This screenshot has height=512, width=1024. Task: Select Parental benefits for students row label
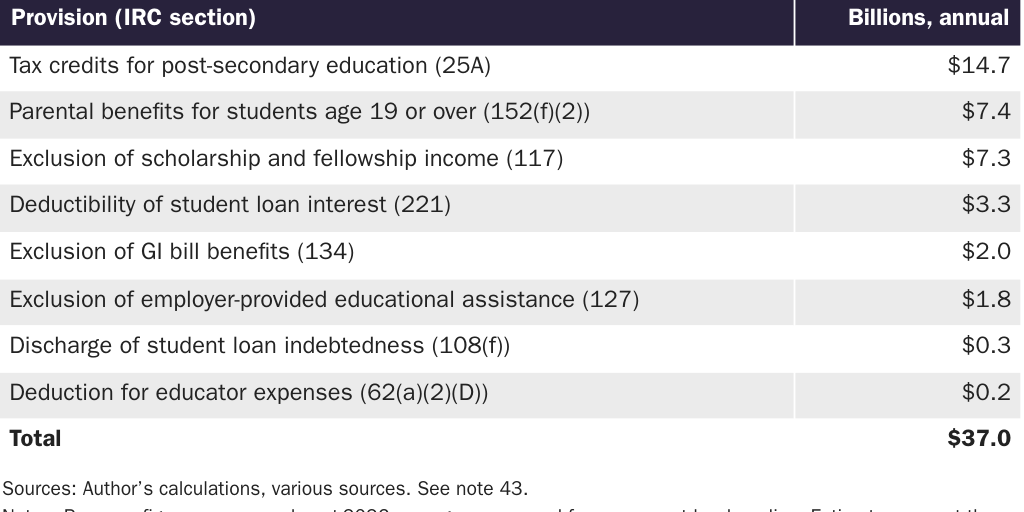coord(299,112)
